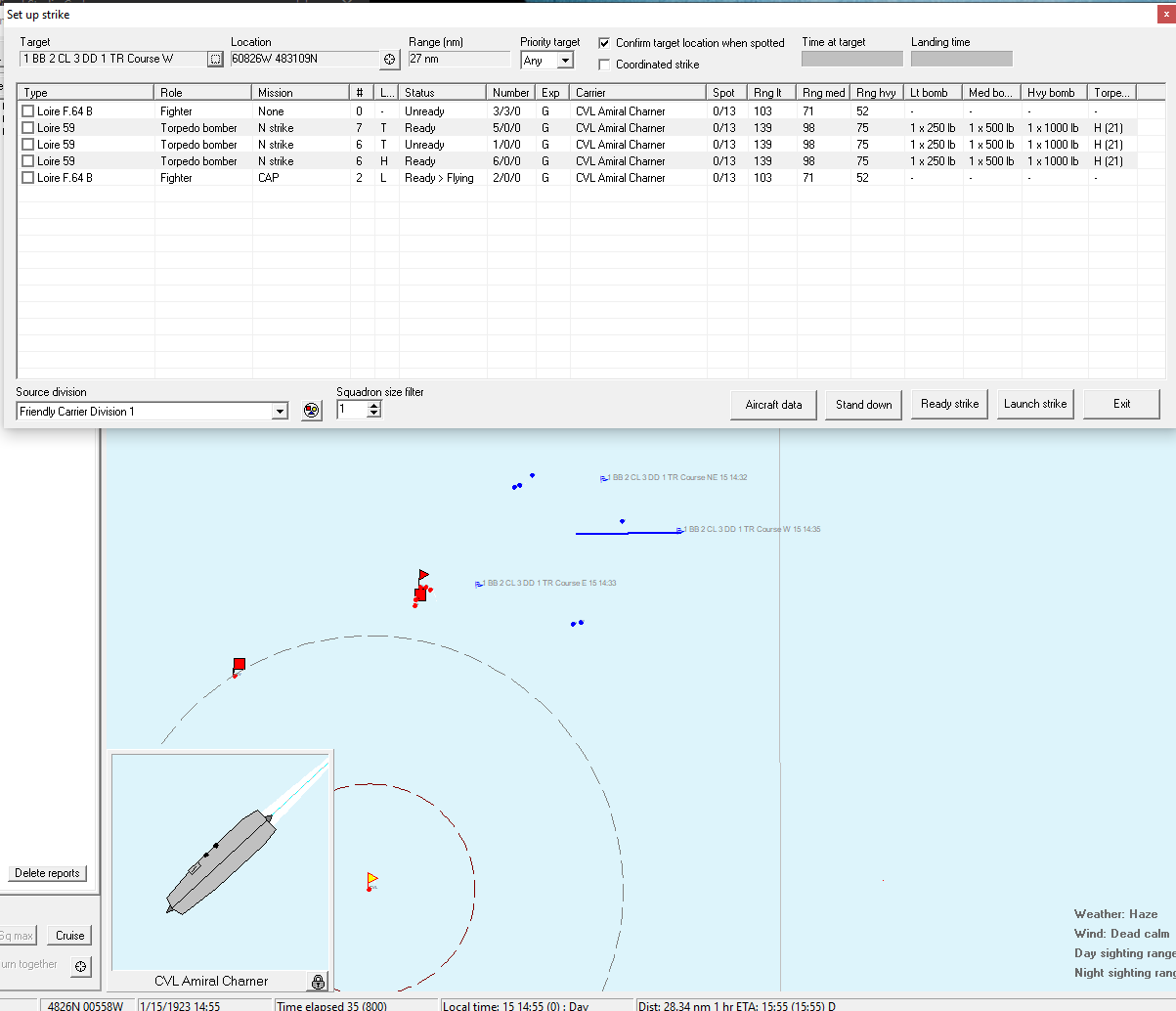Sort by the Status column header

click(x=443, y=93)
